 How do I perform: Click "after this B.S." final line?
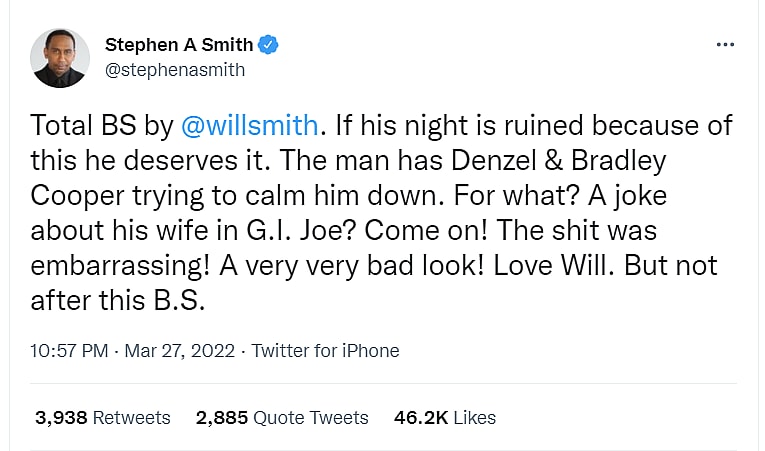(x=124, y=301)
